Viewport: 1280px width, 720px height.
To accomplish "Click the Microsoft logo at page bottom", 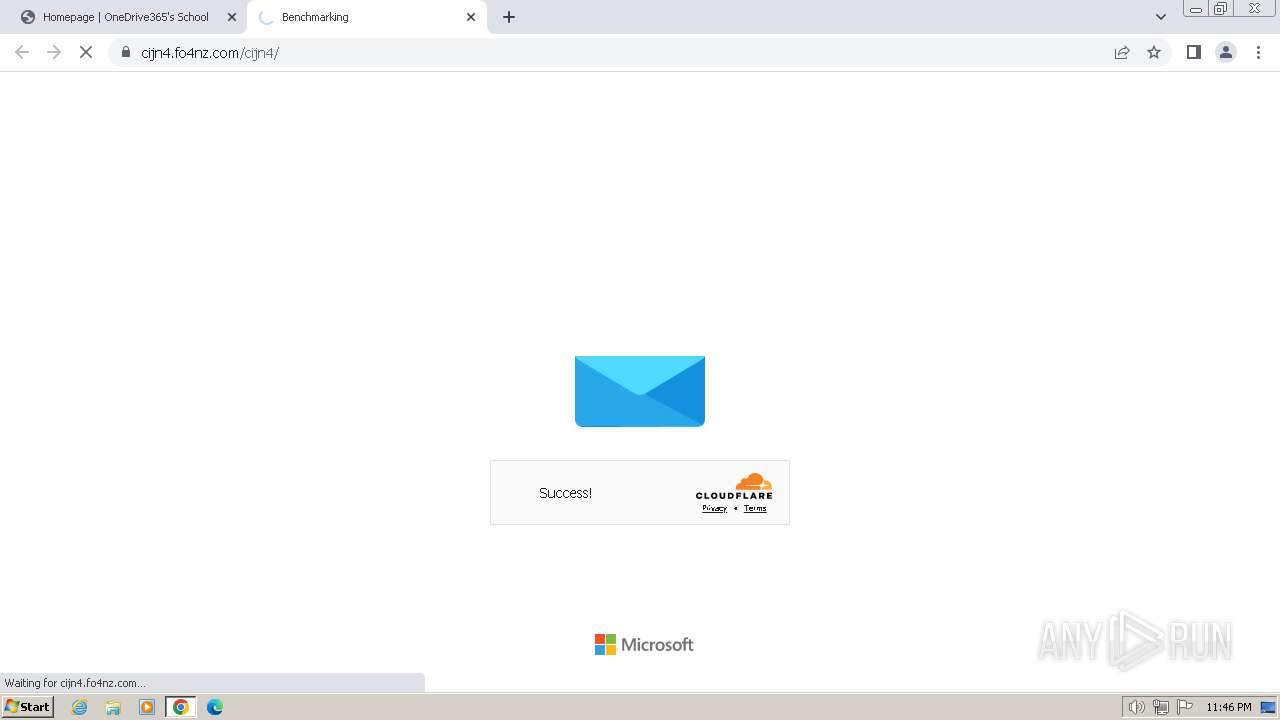I will pyautogui.click(x=644, y=644).
